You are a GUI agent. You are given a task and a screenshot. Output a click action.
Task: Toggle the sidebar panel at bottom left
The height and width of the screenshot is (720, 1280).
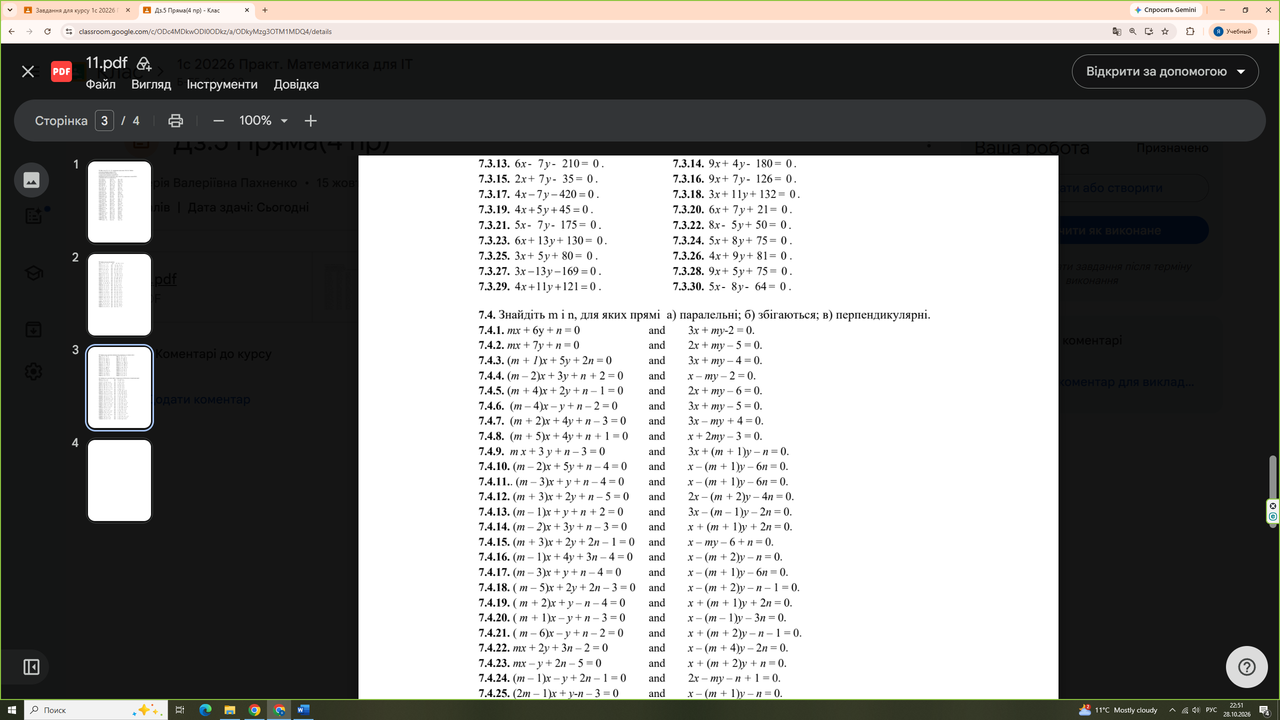click(31, 667)
